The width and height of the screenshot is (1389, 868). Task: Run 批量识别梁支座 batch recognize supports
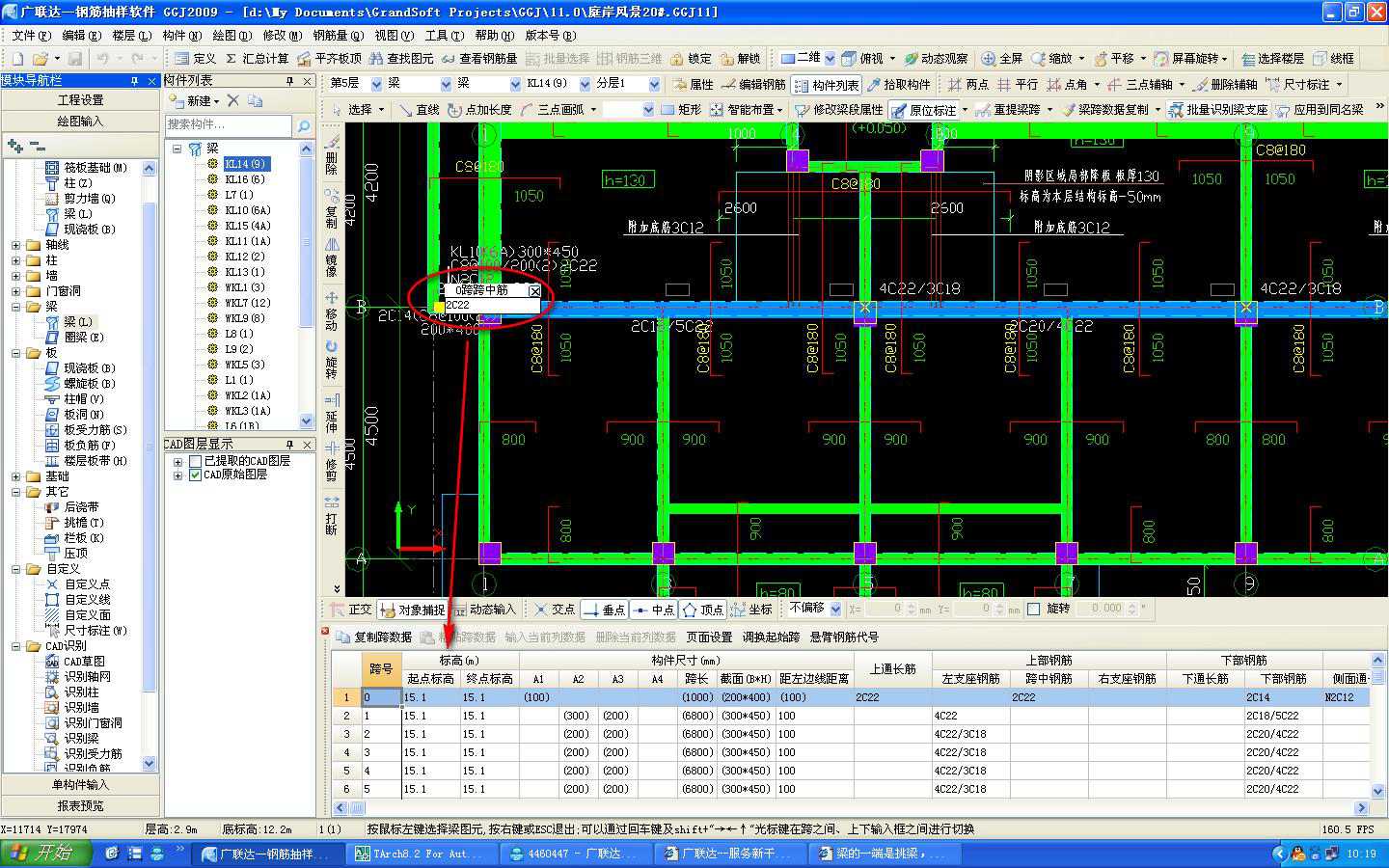pos(1218,109)
